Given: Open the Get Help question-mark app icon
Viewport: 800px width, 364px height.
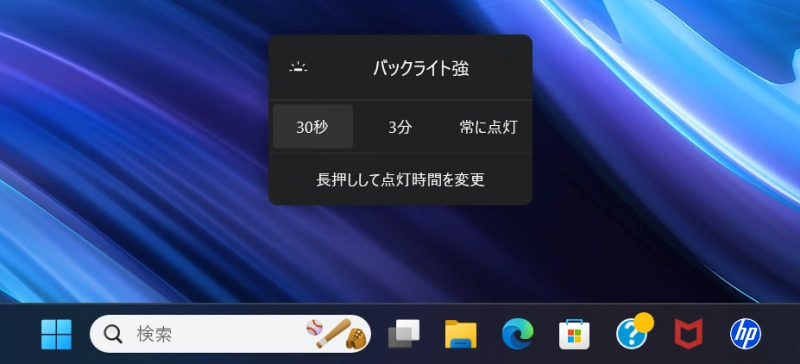Looking at the screenshot, I should [633, 332].
